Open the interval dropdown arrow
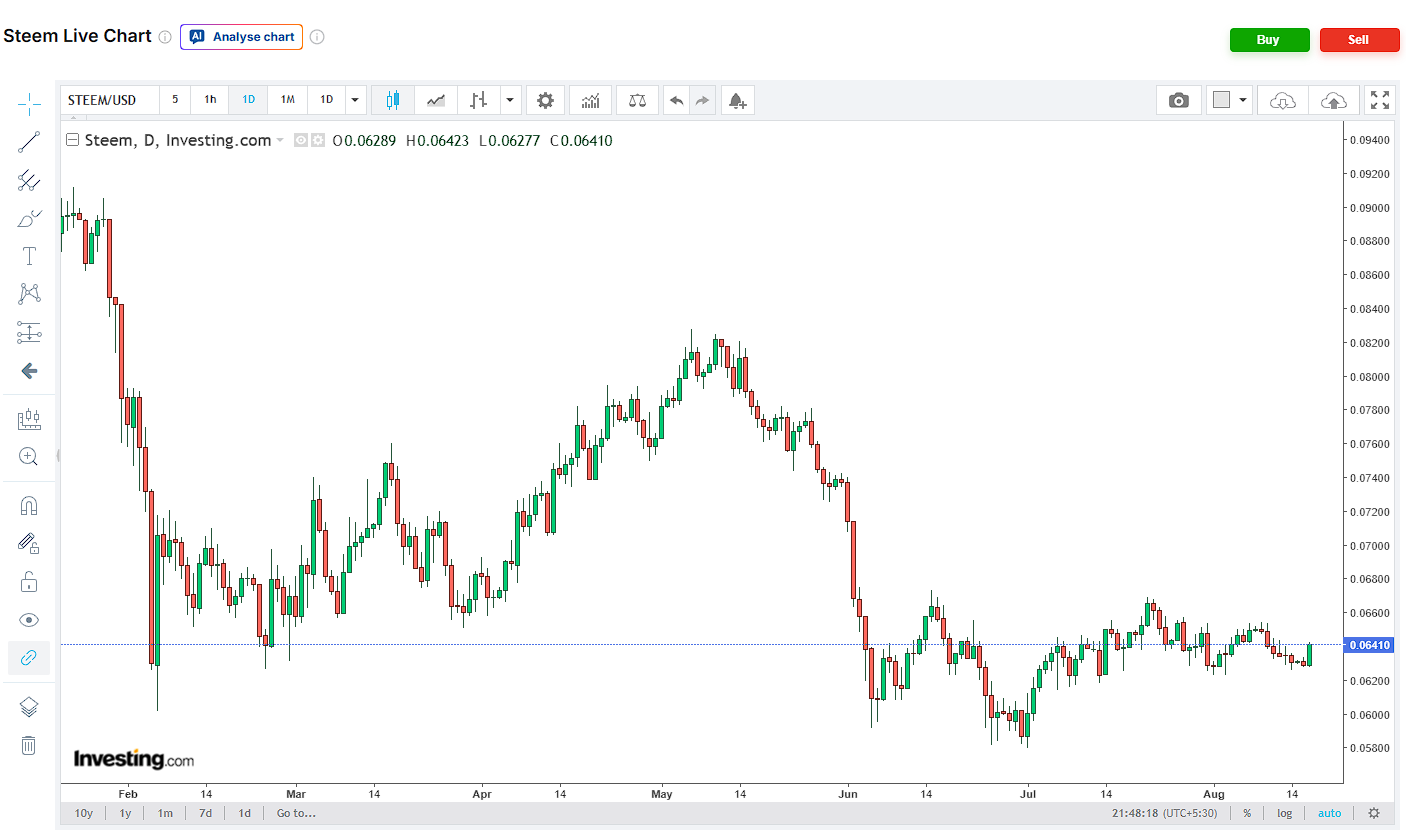The image size is (1406, 833). click(x=355, y=100)
